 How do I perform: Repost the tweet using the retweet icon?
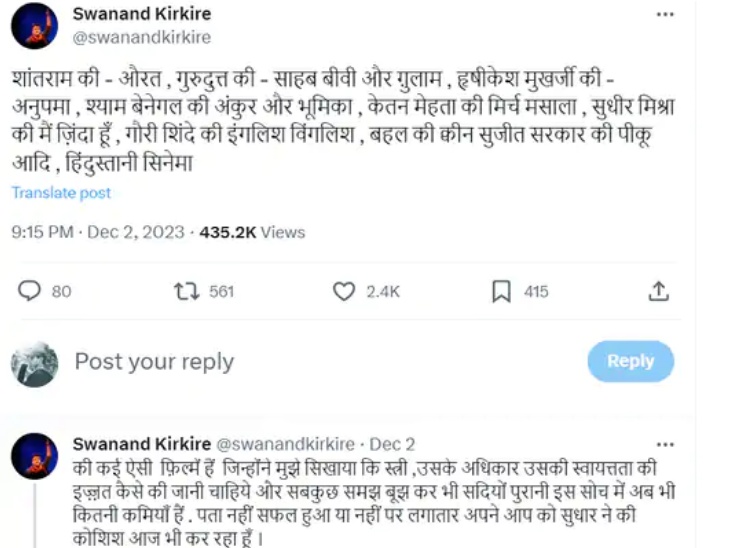(186, 291)
